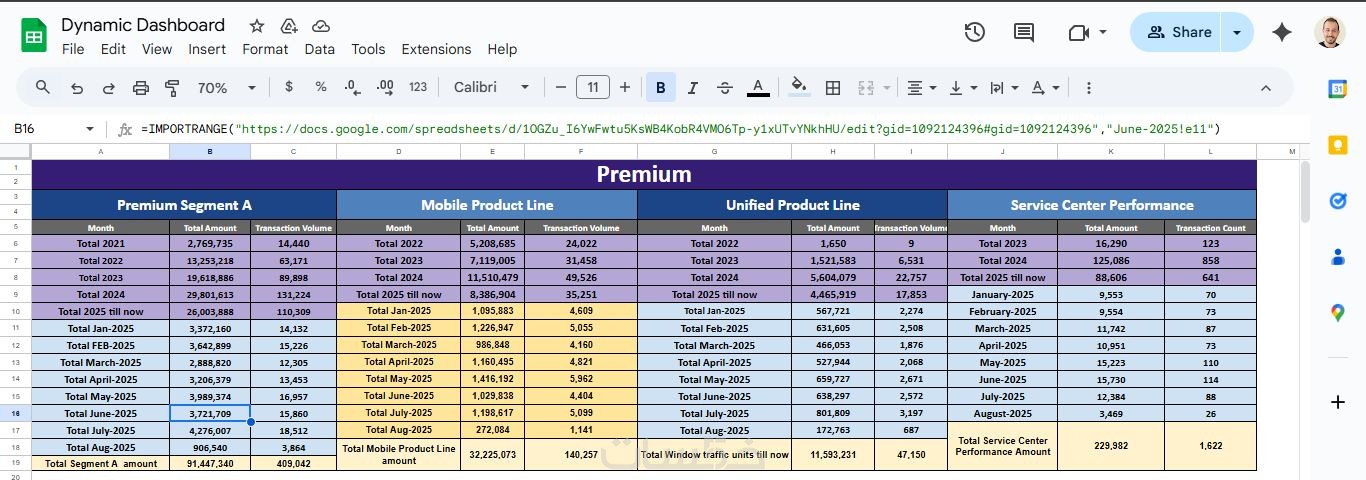The height and width of the screenshot is (480, 1366).
Task: Open version history clock icon
Action: click(x=975, y=32)
